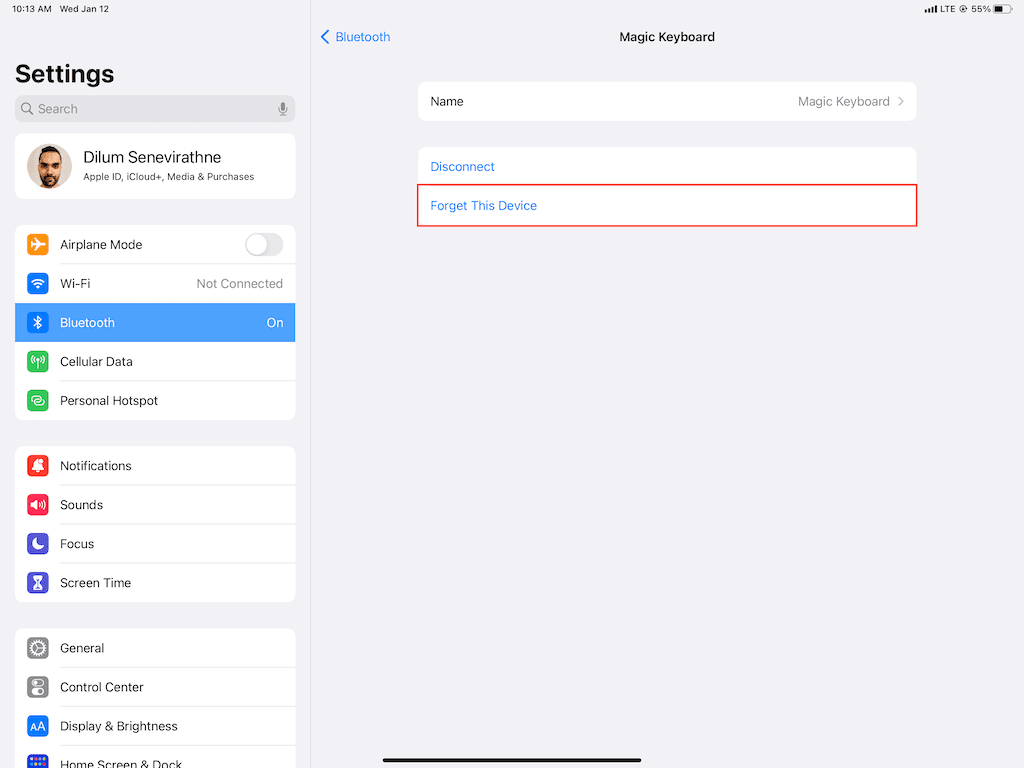Screen dimensions: 1024x768
Task: Open the Magic Keyboard Name row chevron
Action: [900, 102]
